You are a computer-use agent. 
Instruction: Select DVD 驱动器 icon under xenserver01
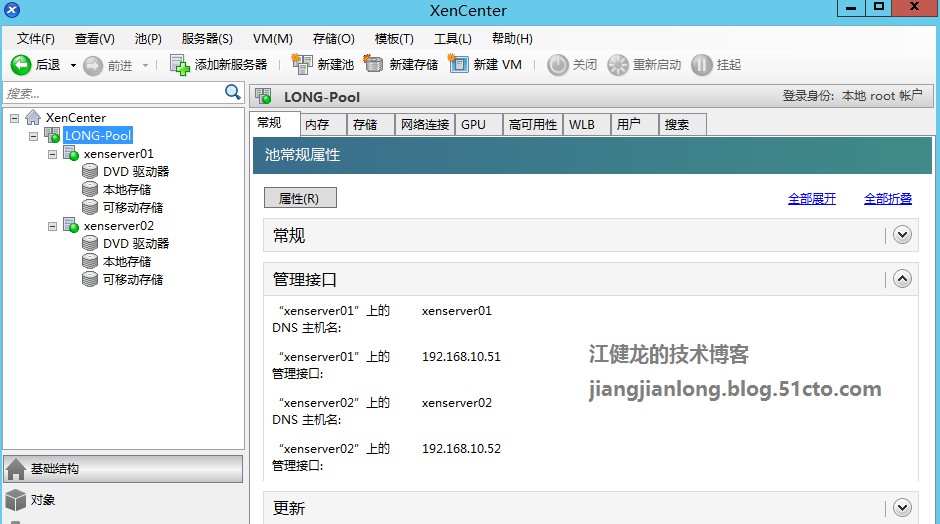click(x=90, y=171)
